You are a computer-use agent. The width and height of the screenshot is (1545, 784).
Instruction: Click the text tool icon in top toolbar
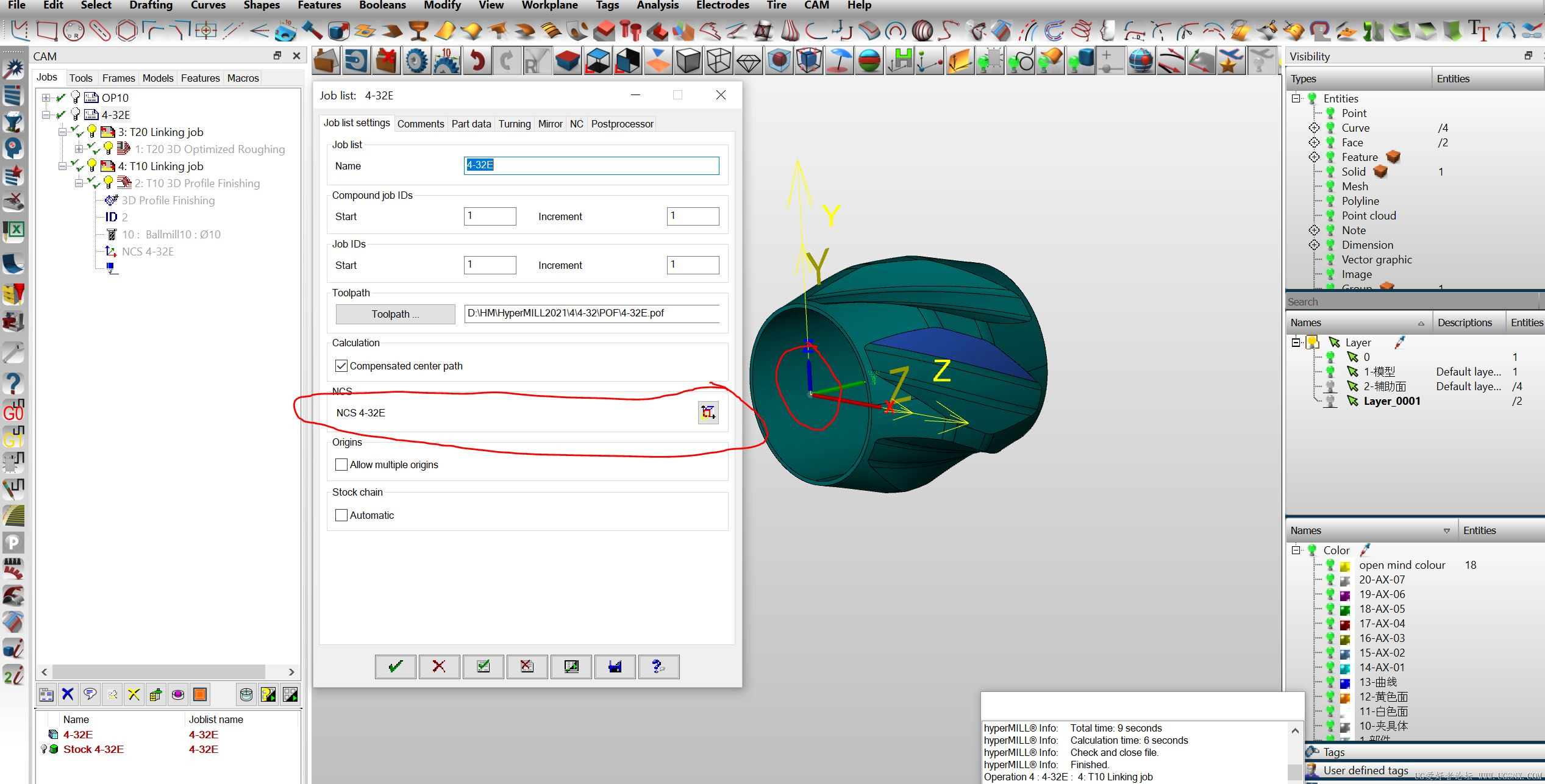point(1478,29)
